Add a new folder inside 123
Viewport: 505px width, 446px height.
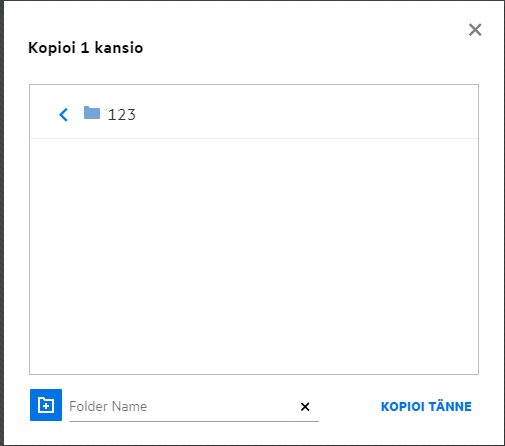(46, 405)
